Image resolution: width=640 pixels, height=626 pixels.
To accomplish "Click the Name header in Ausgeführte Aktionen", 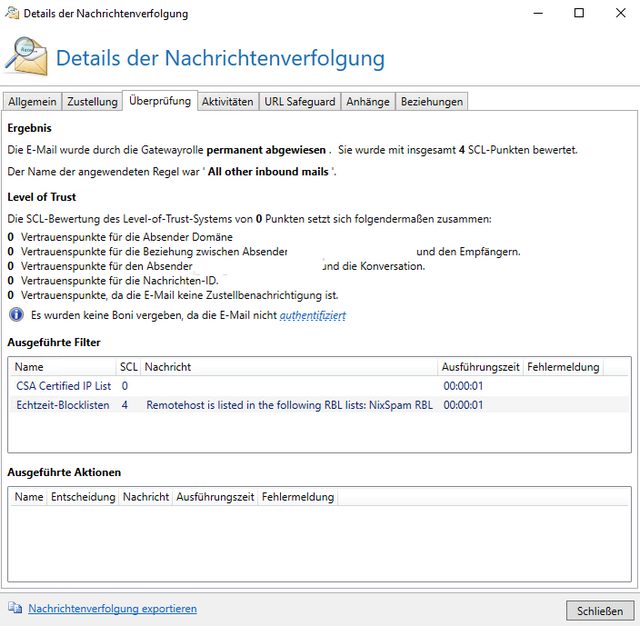I will tap(29, 497).
